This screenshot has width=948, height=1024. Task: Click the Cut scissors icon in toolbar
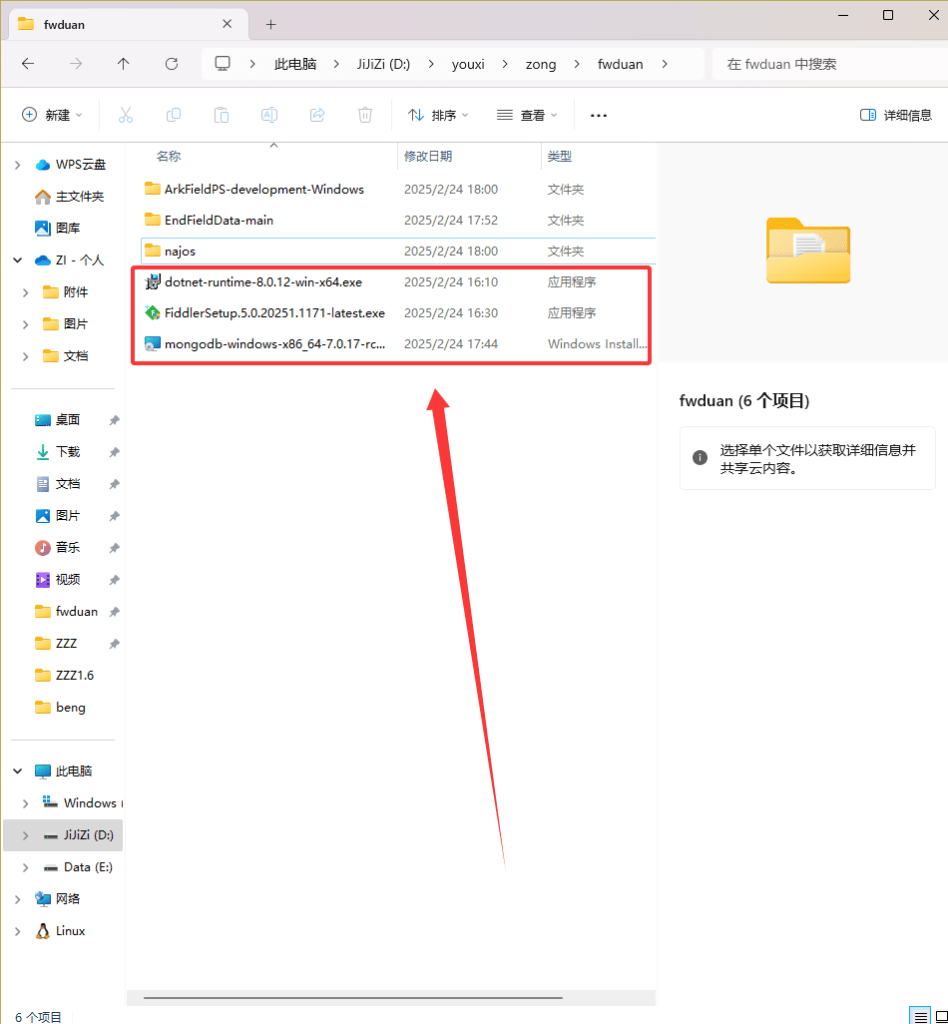(125, 115)
